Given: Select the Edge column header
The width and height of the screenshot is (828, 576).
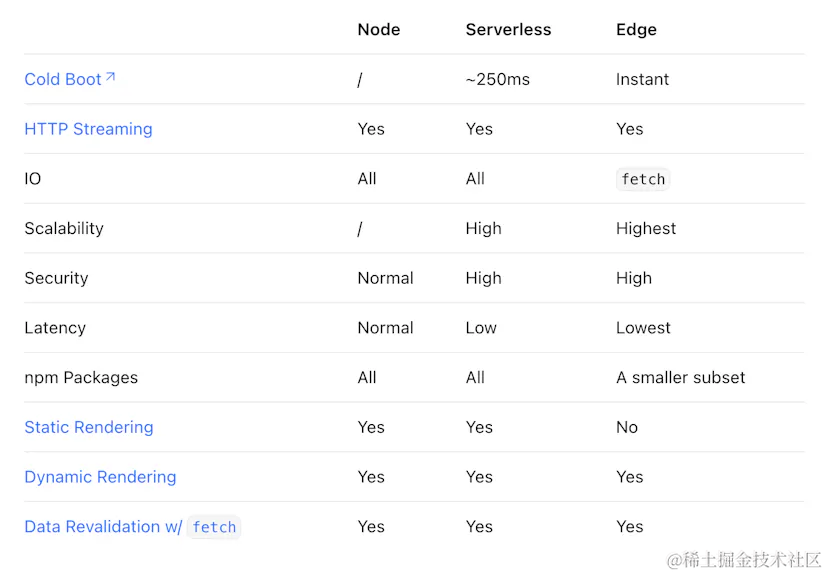Looking at the screenshot, I should tap(636, 30).
